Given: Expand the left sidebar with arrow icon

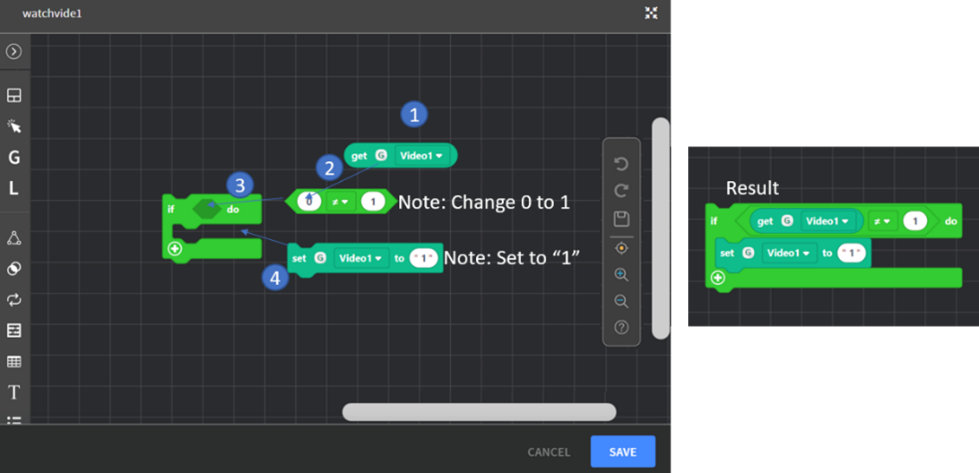Looking at the screenshot, I should click(x=14, y=51).
